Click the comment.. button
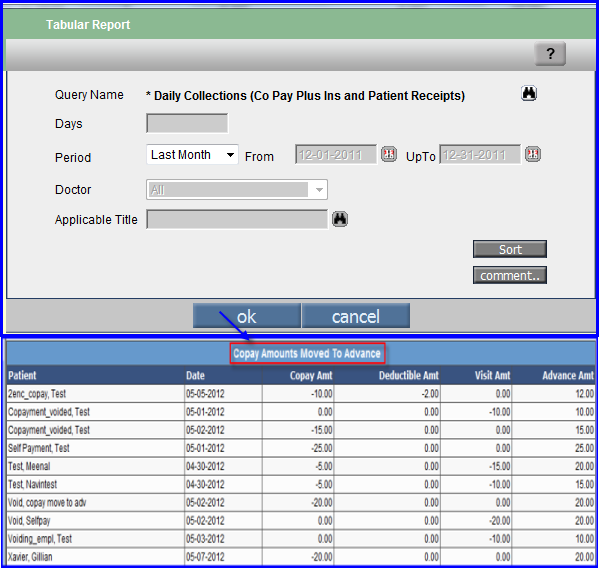 click(x=510, y=275)
